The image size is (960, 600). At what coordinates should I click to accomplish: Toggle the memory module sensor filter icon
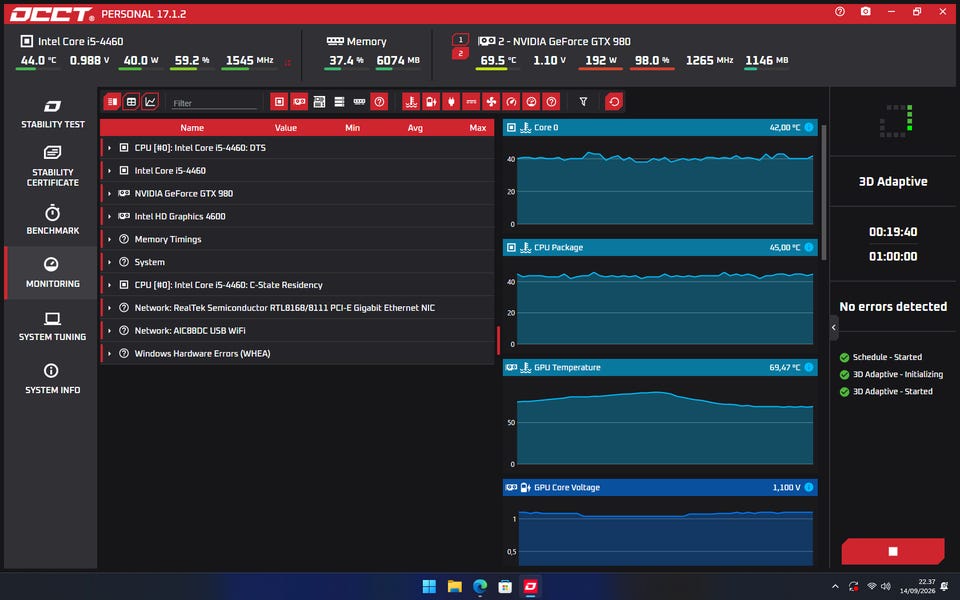pyautogui.click(x=359, y=102)
